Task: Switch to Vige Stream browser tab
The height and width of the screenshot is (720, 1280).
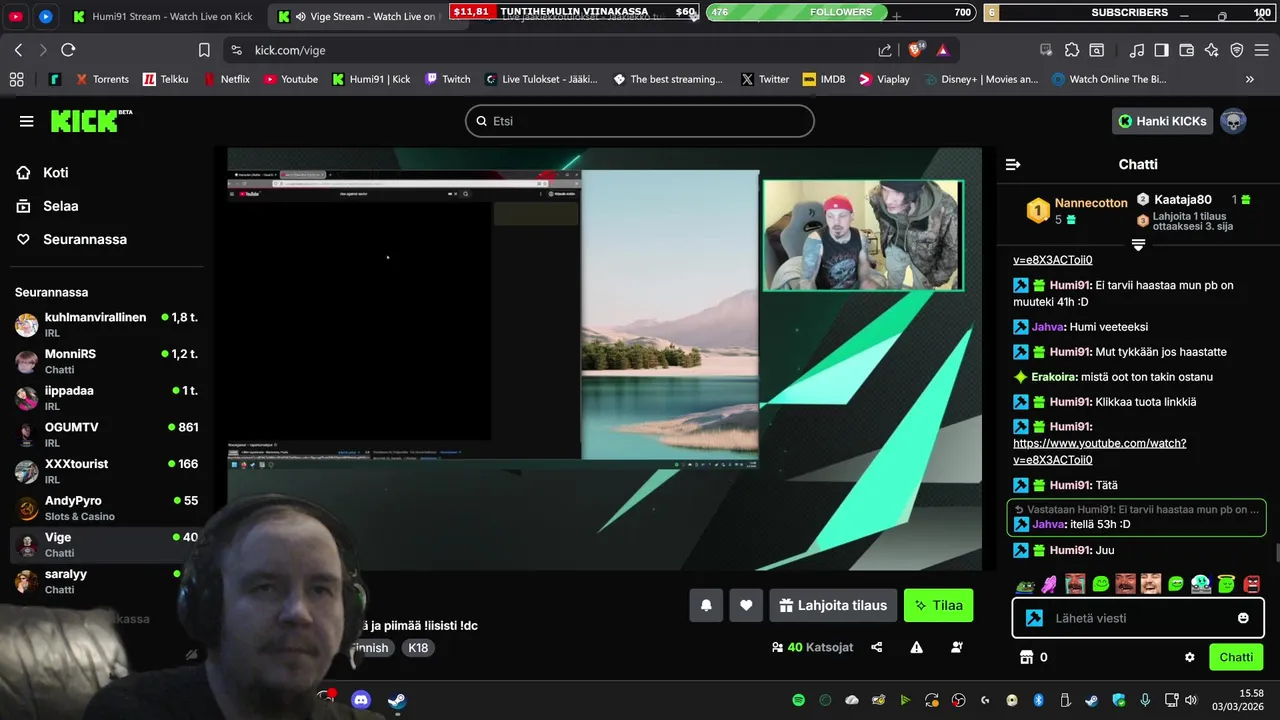Action: [367, 16]
